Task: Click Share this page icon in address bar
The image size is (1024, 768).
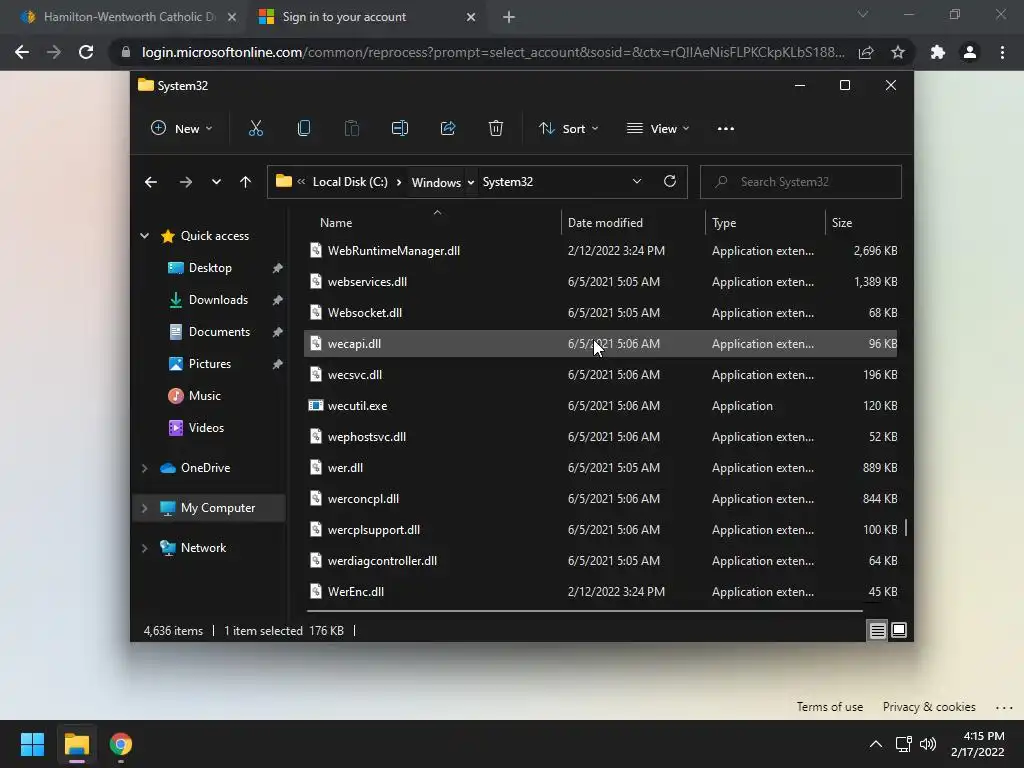Action: 866,52
